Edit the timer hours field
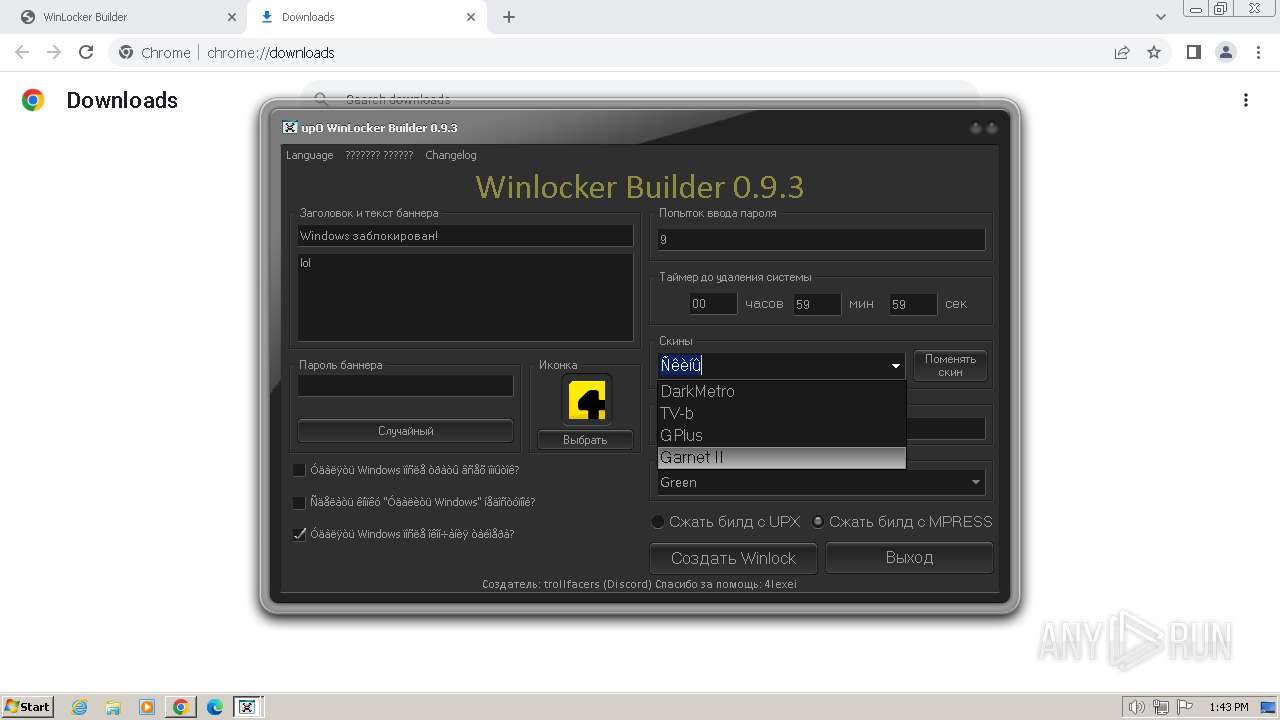 pyautogui.click(x=713, y=304)
